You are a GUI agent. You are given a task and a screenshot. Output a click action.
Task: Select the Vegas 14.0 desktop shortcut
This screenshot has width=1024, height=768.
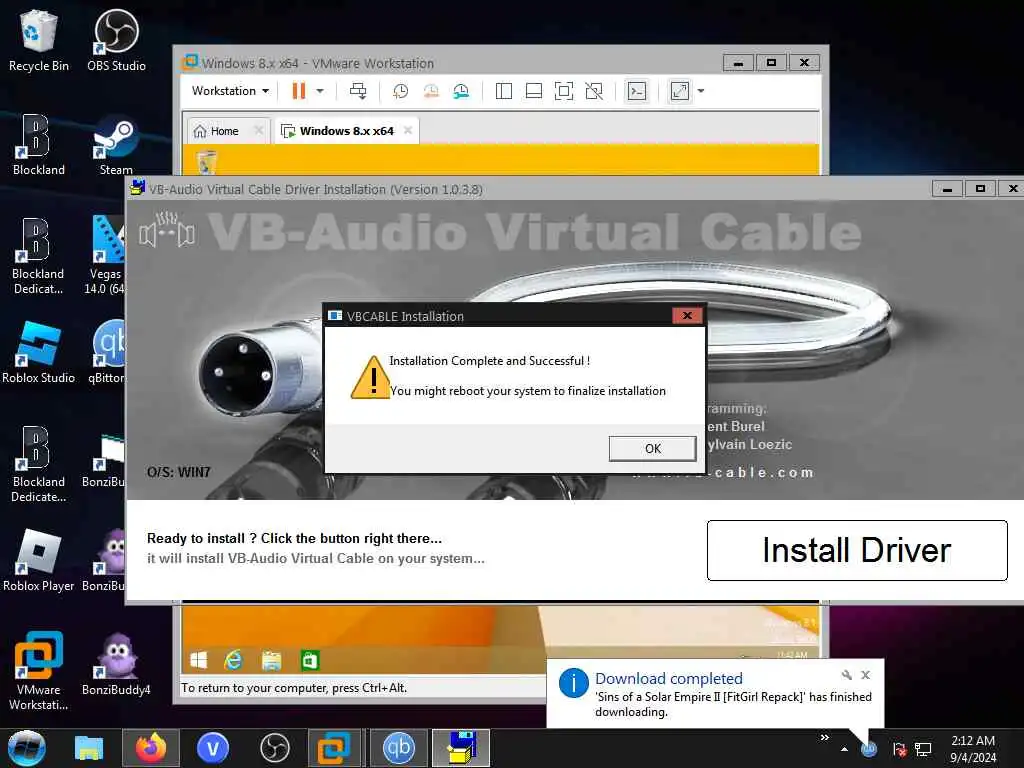pyautogui.click(x=104, y=256)
